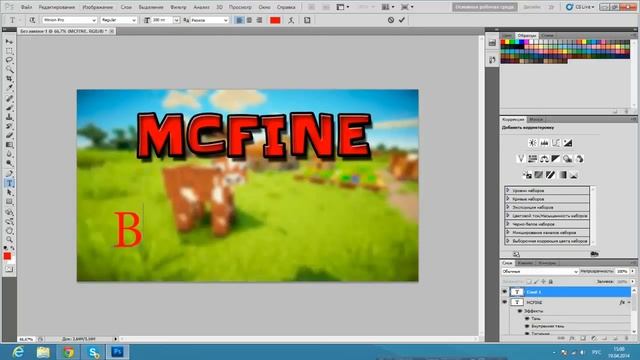Select the Move tool
Viewport: 640px width, 360px height.
(x=9, y=42)
